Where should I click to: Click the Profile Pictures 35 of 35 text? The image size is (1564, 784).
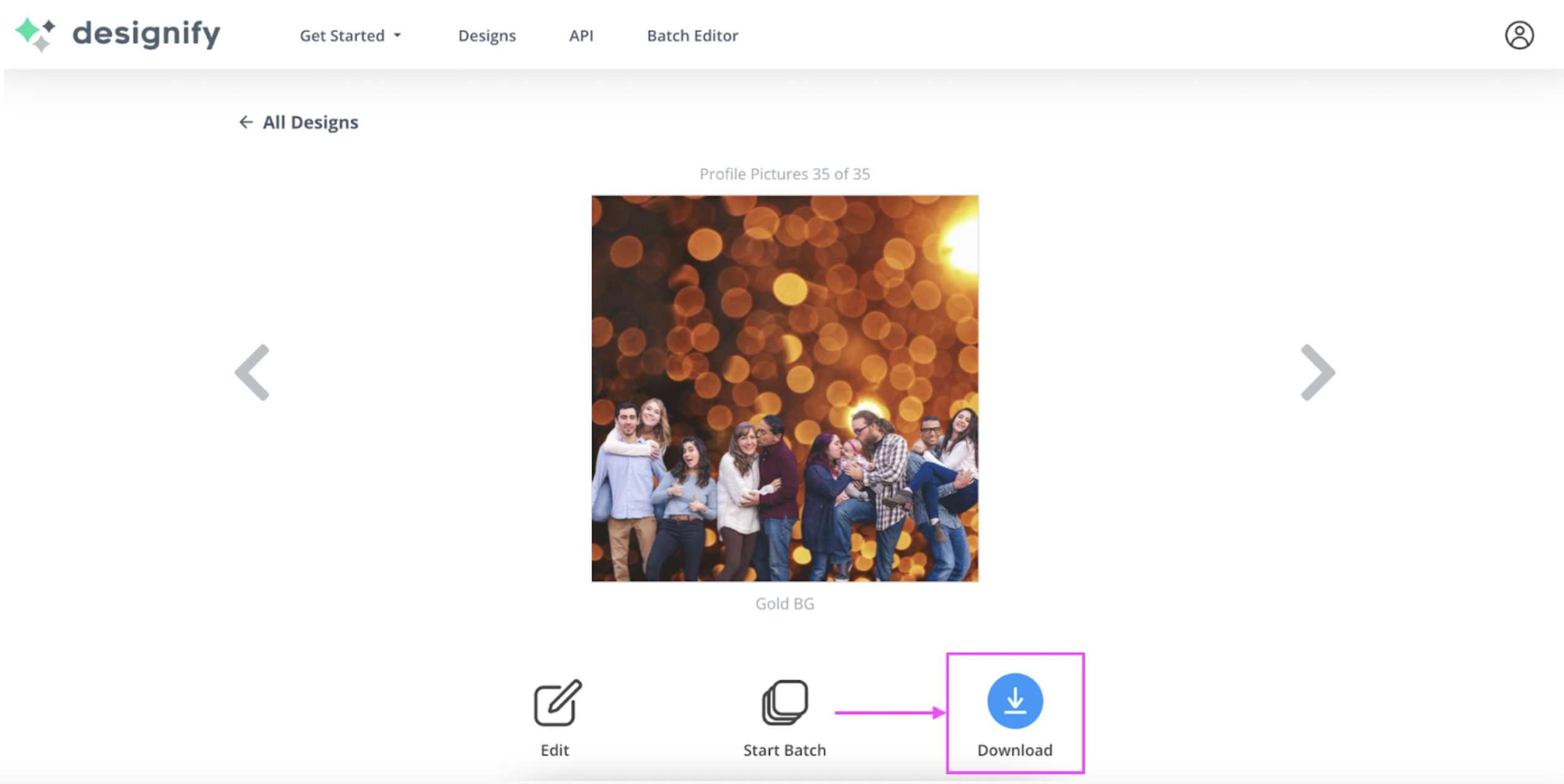pos(784,174)
